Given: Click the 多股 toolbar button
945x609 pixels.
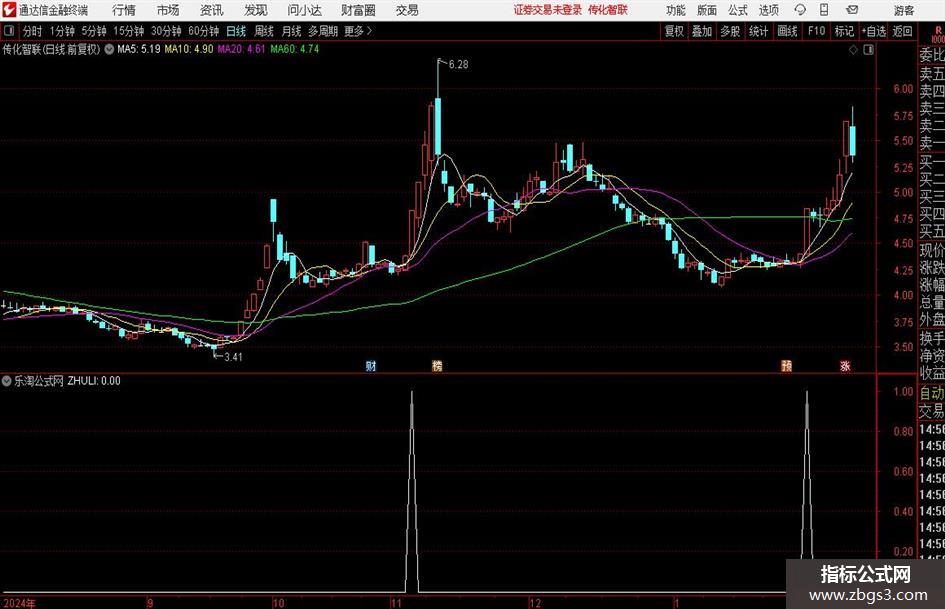Looking at the screenshot, I should click(x=730, y=31).
